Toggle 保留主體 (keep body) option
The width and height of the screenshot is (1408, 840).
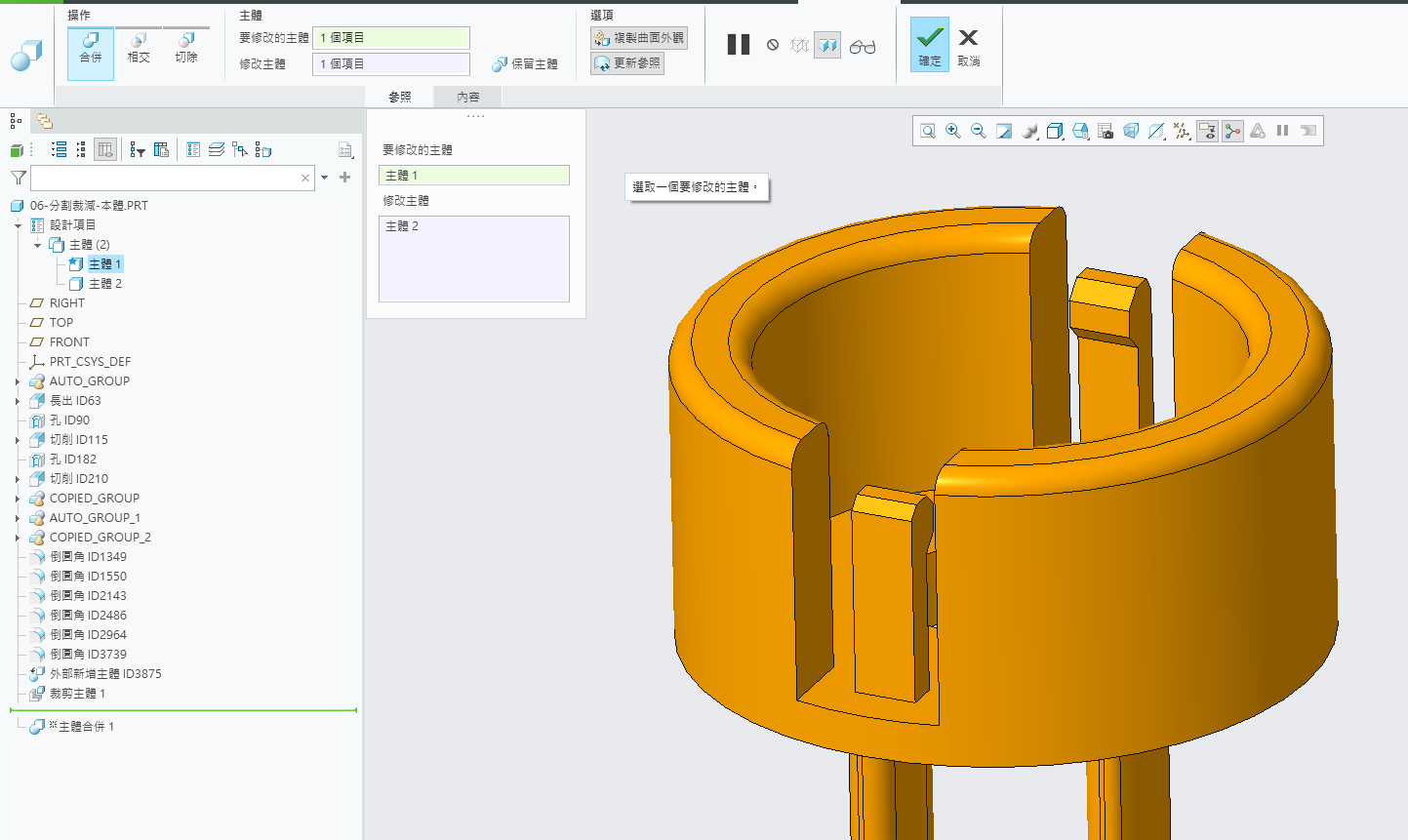[x=525, y=64]
